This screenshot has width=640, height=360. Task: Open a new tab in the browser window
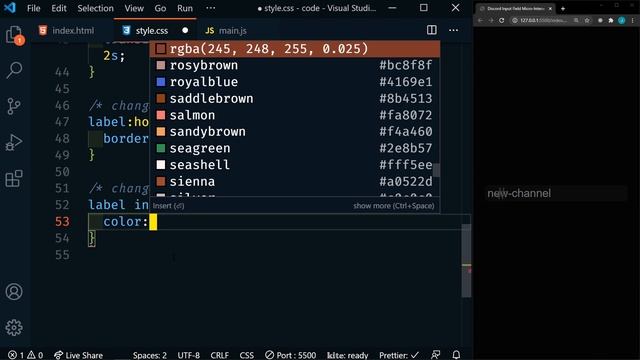(x=563, y=9)
